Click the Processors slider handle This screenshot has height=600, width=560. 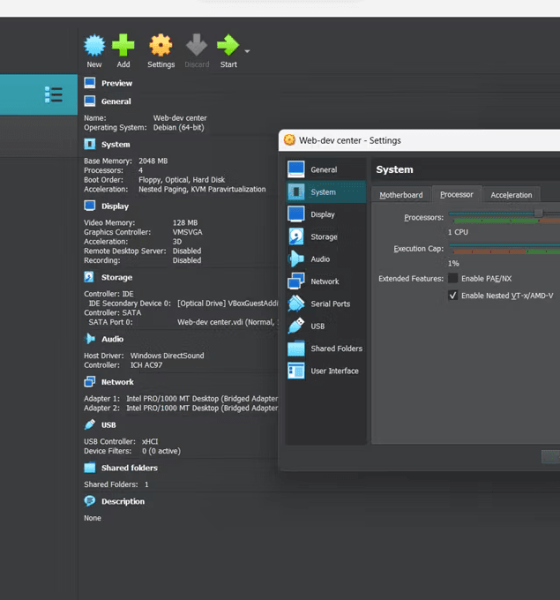click(539, 213)
